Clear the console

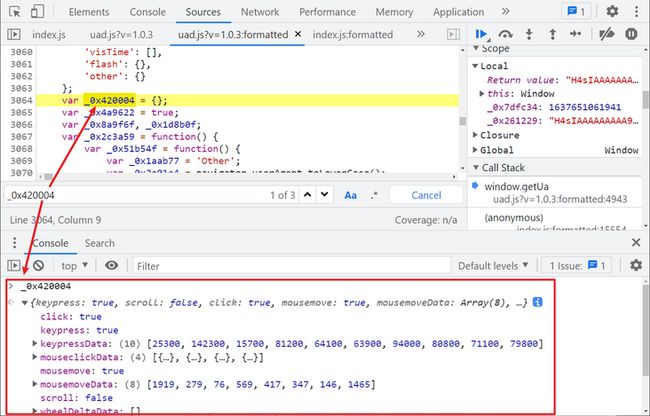coord(39,265)
